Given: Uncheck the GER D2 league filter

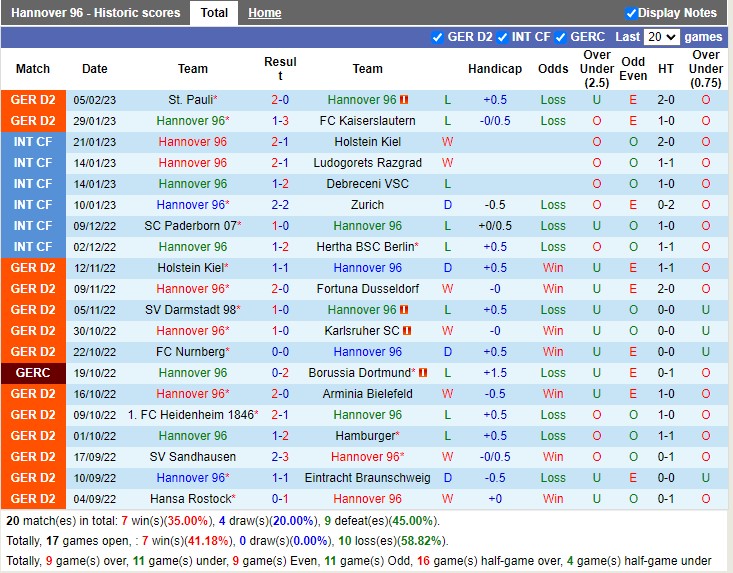Looking at the screenshot, I should 437,37.
